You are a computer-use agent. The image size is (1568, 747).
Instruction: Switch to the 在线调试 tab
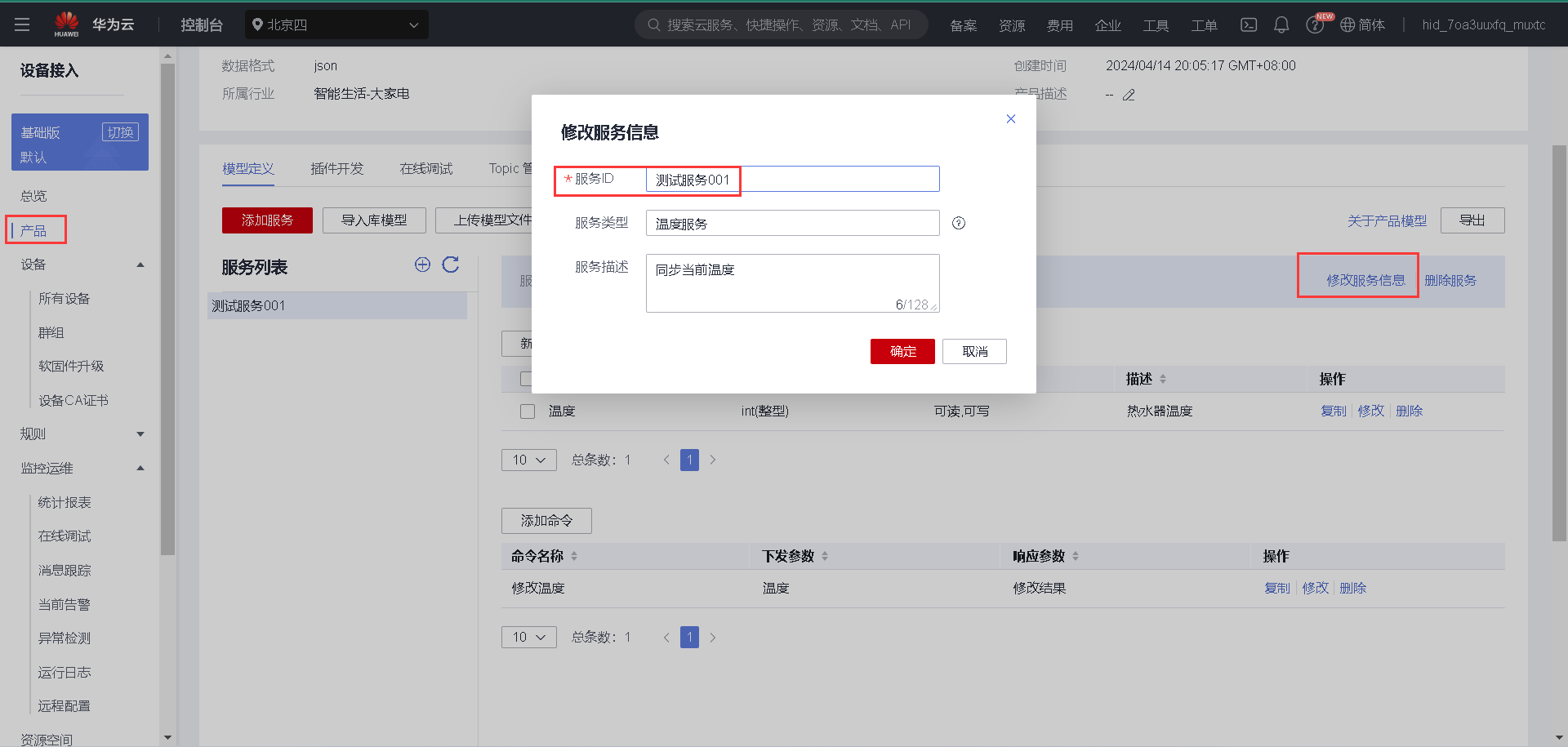(426, 168)
